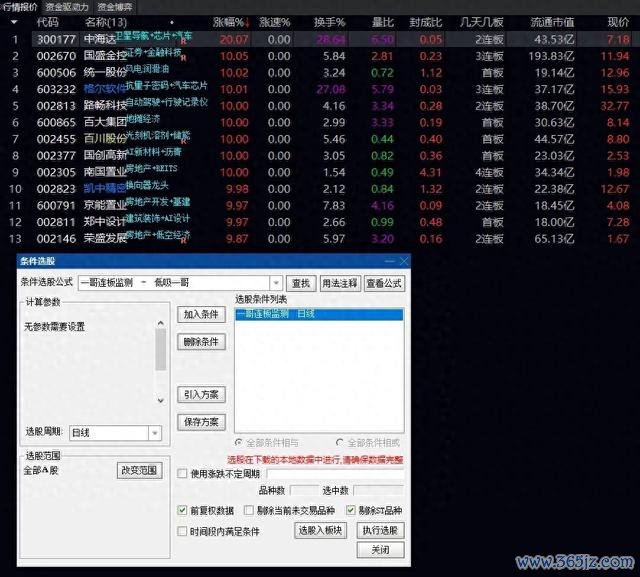Toggle the 前复权数据 checkbox
640x577 pixels.
coord(182,510)
